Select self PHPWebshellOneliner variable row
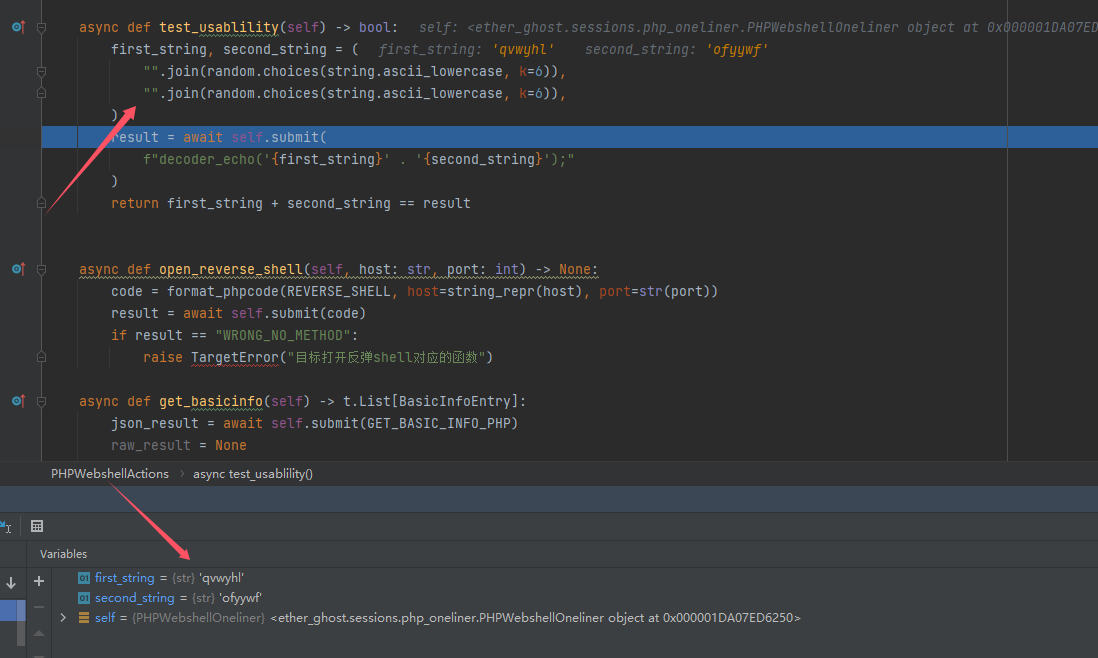This screenshot has width=1098, height=658. click(574, 617)
